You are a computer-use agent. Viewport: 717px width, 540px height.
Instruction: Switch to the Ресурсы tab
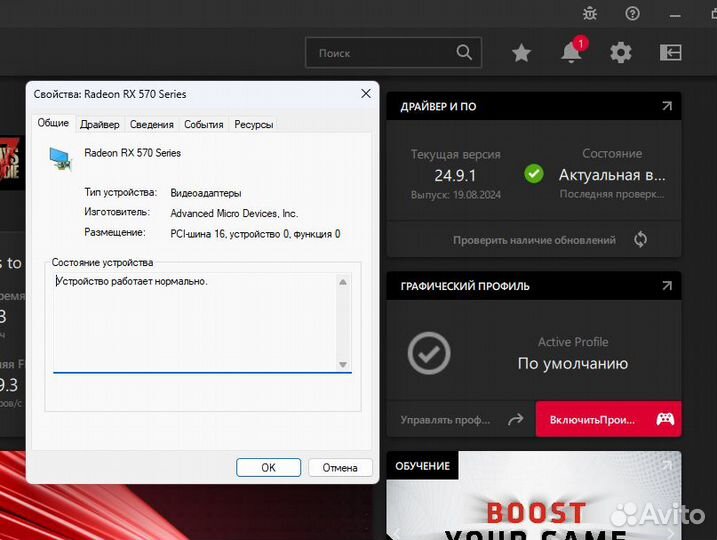(254, 124)
